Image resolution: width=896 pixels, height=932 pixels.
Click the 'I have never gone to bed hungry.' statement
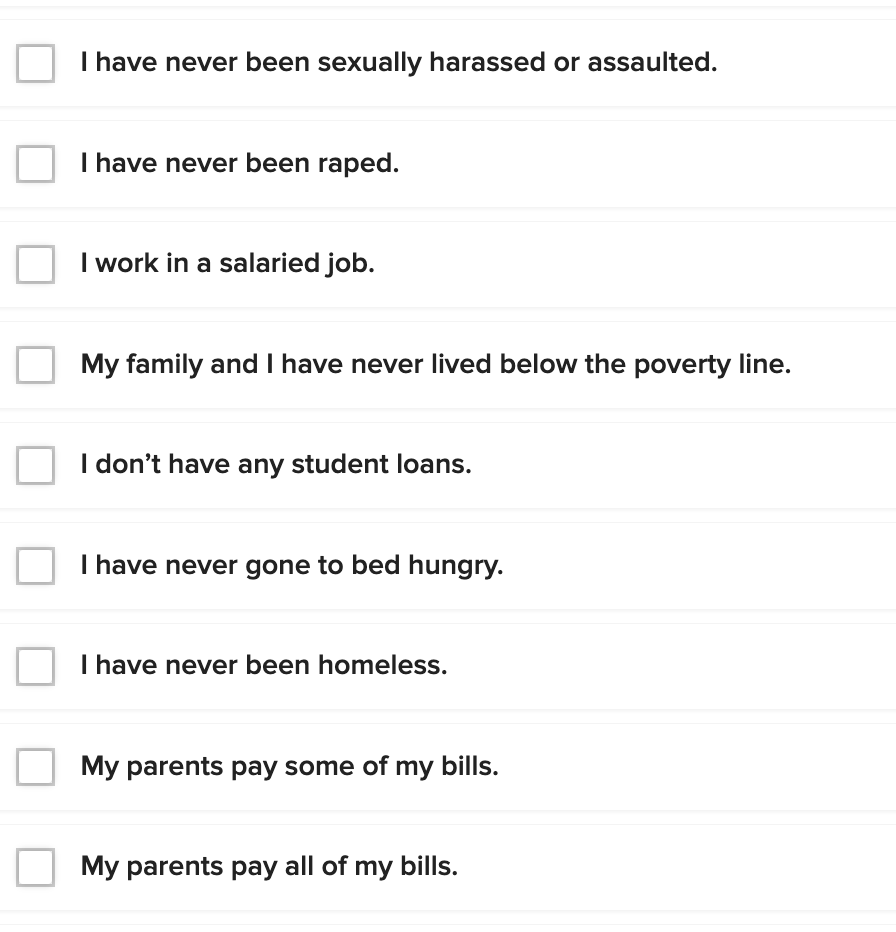(x=292, y=565)
